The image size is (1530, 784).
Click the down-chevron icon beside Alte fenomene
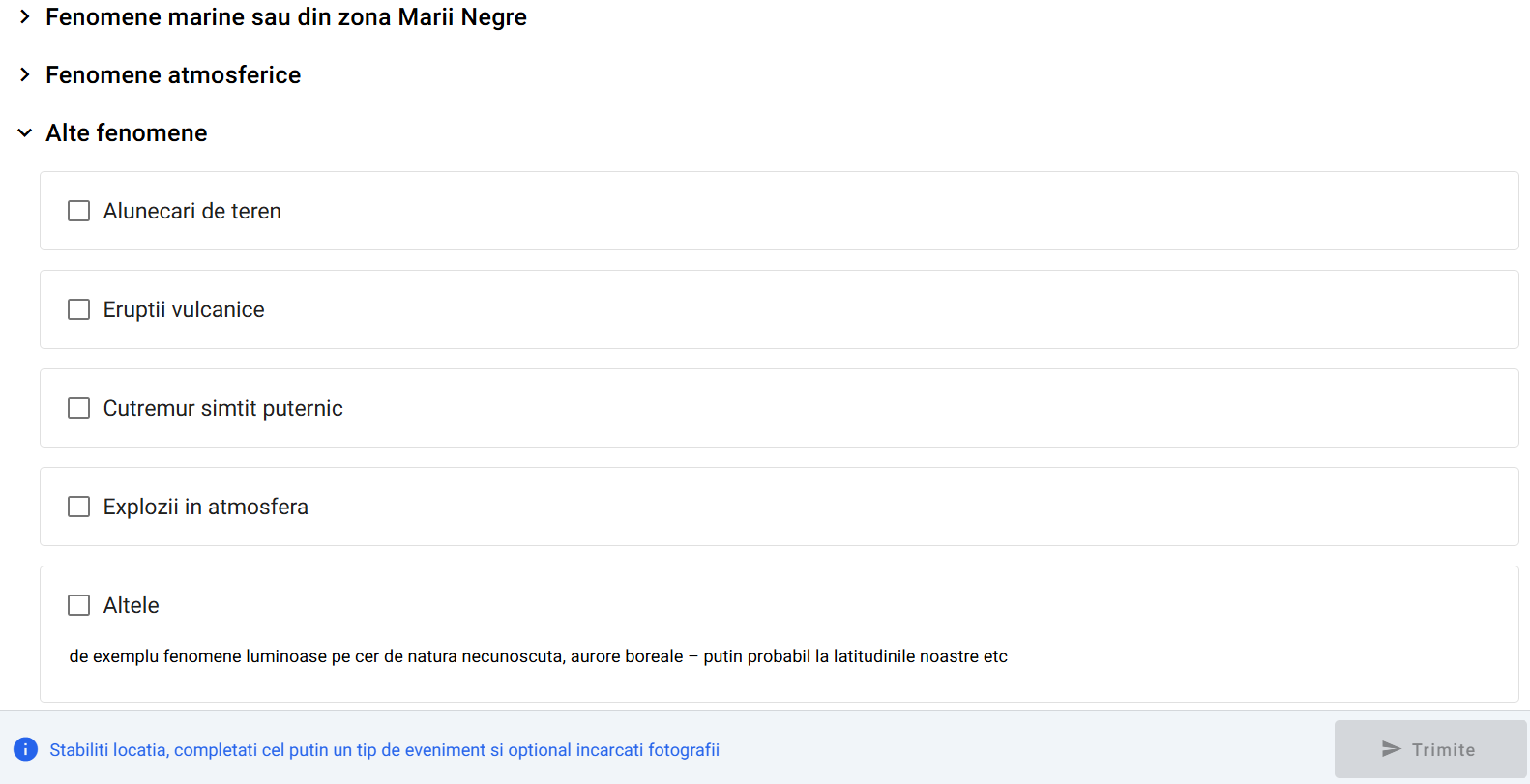(25, 132)
